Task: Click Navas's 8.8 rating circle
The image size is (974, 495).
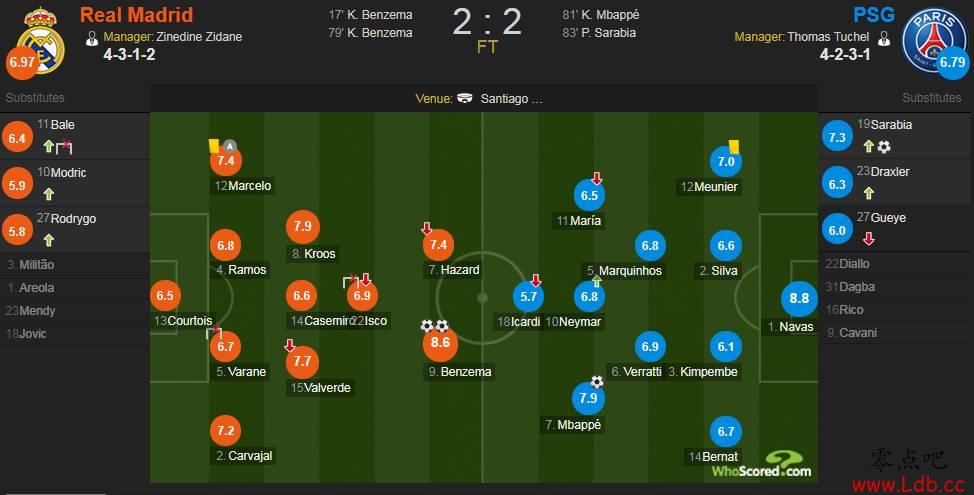Action: click(799, 299)
